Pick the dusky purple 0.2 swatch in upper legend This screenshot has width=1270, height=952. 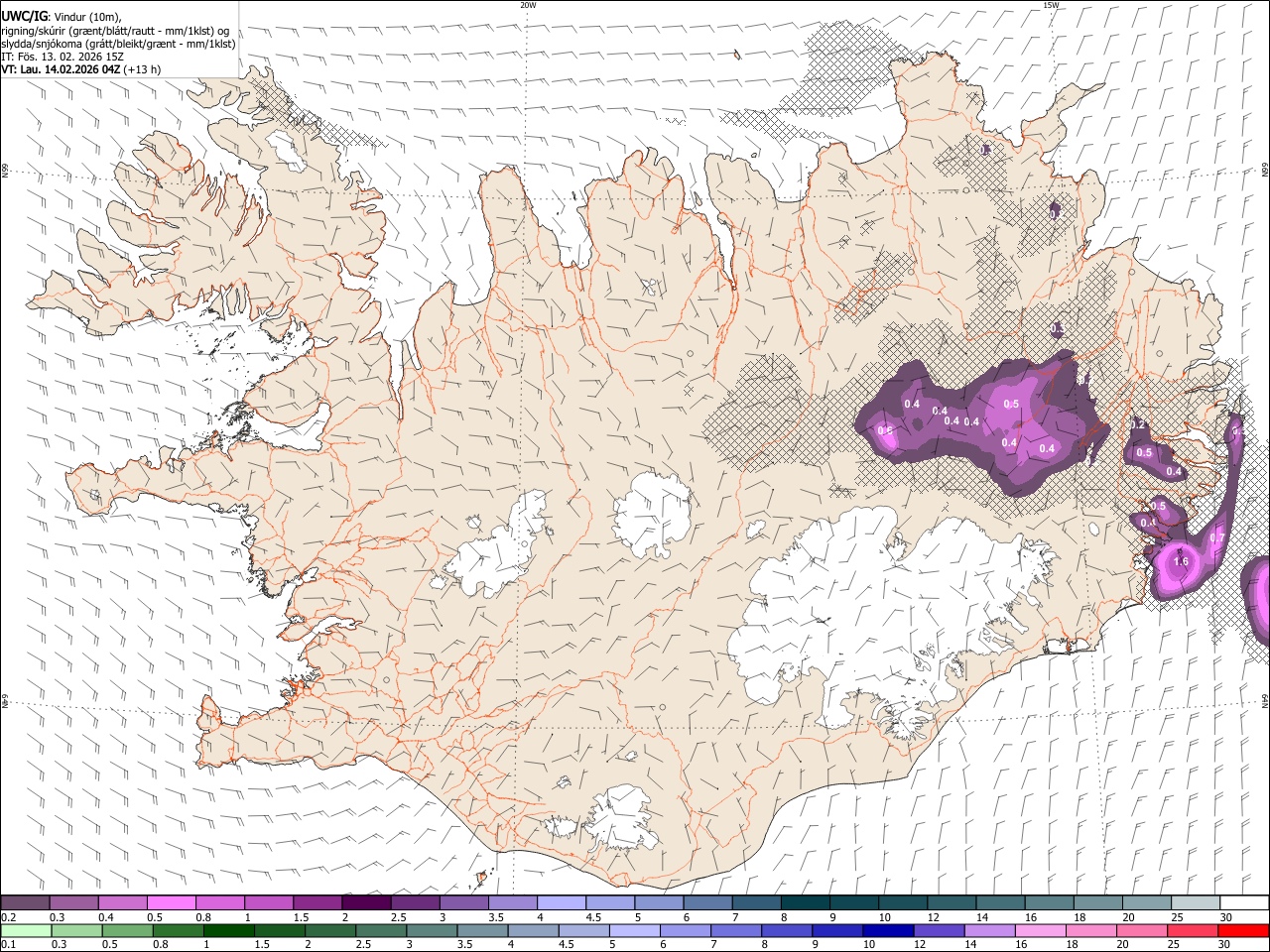(25, 902)
